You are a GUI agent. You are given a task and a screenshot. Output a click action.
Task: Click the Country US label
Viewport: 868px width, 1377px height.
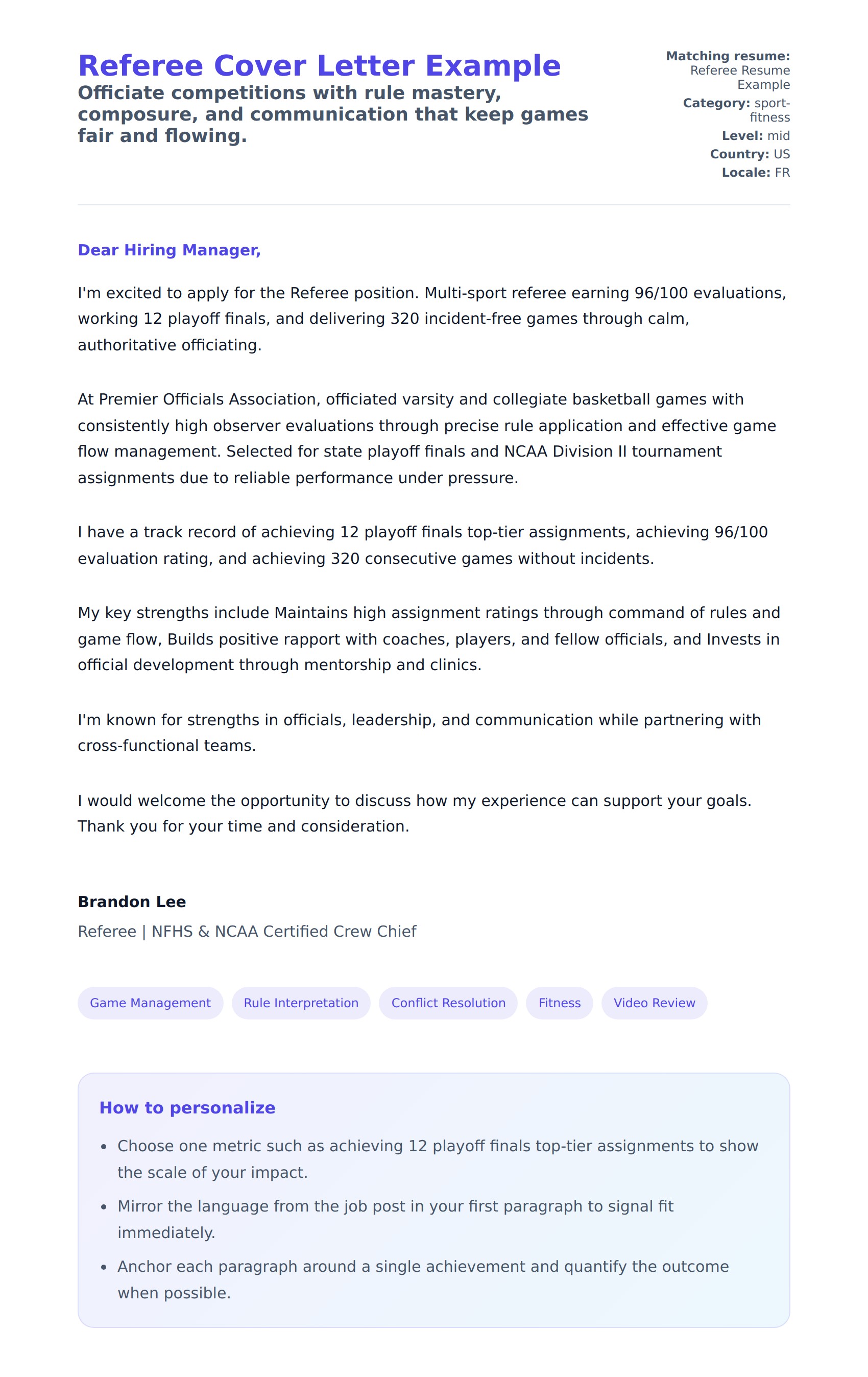pos(750,154)
